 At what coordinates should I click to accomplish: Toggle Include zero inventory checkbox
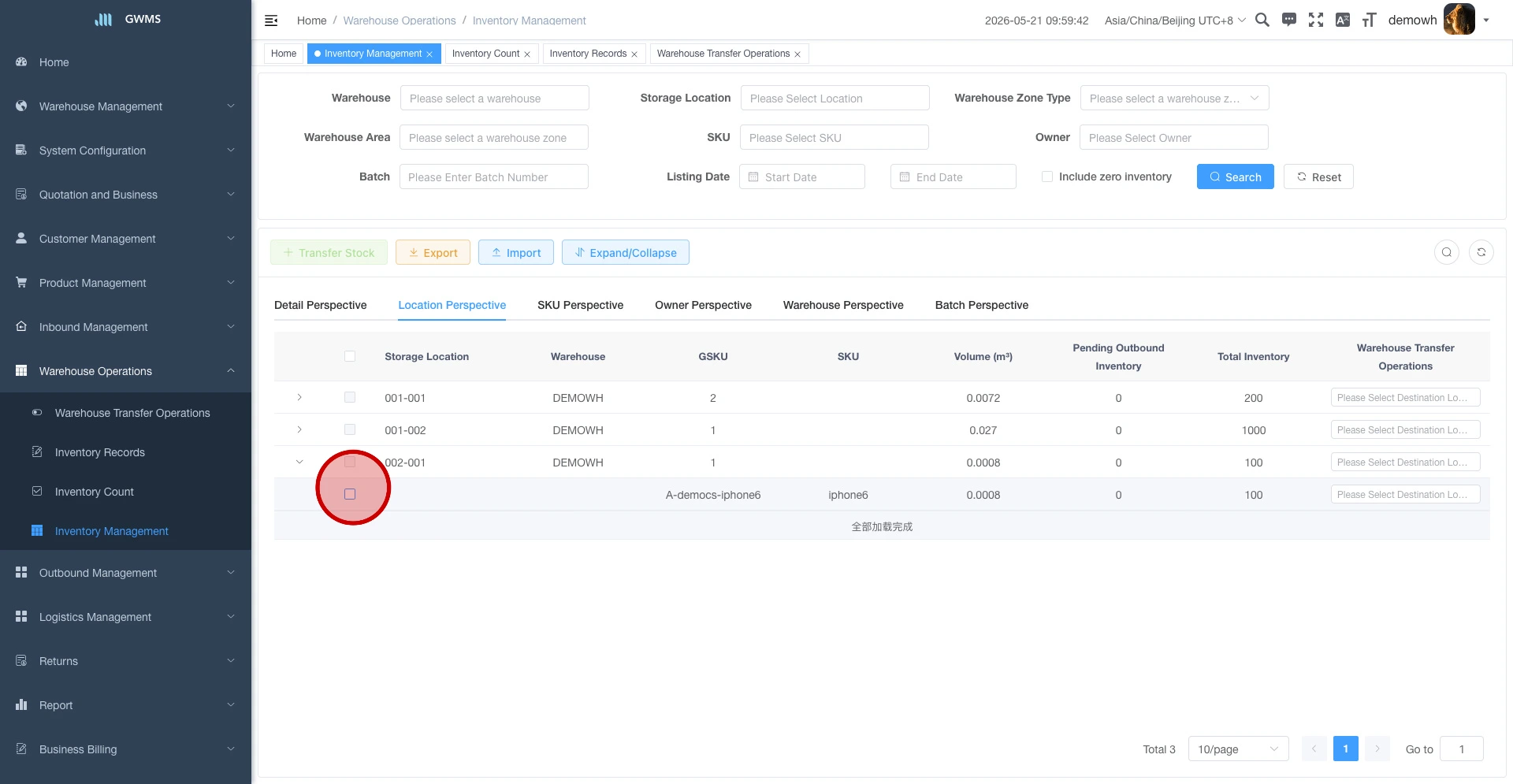tap(1047, 176)
